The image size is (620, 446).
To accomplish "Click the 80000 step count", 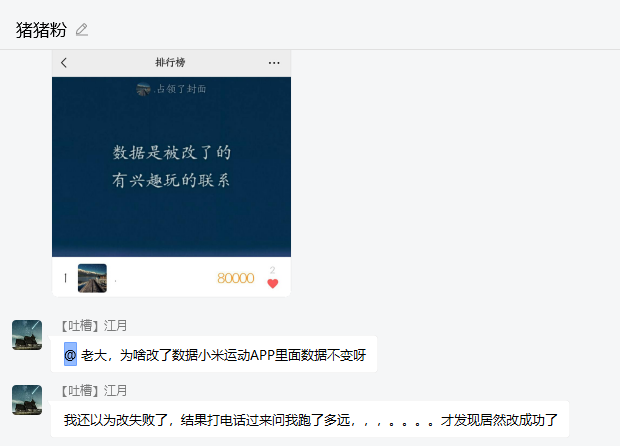I will click(x=236, y=278).
